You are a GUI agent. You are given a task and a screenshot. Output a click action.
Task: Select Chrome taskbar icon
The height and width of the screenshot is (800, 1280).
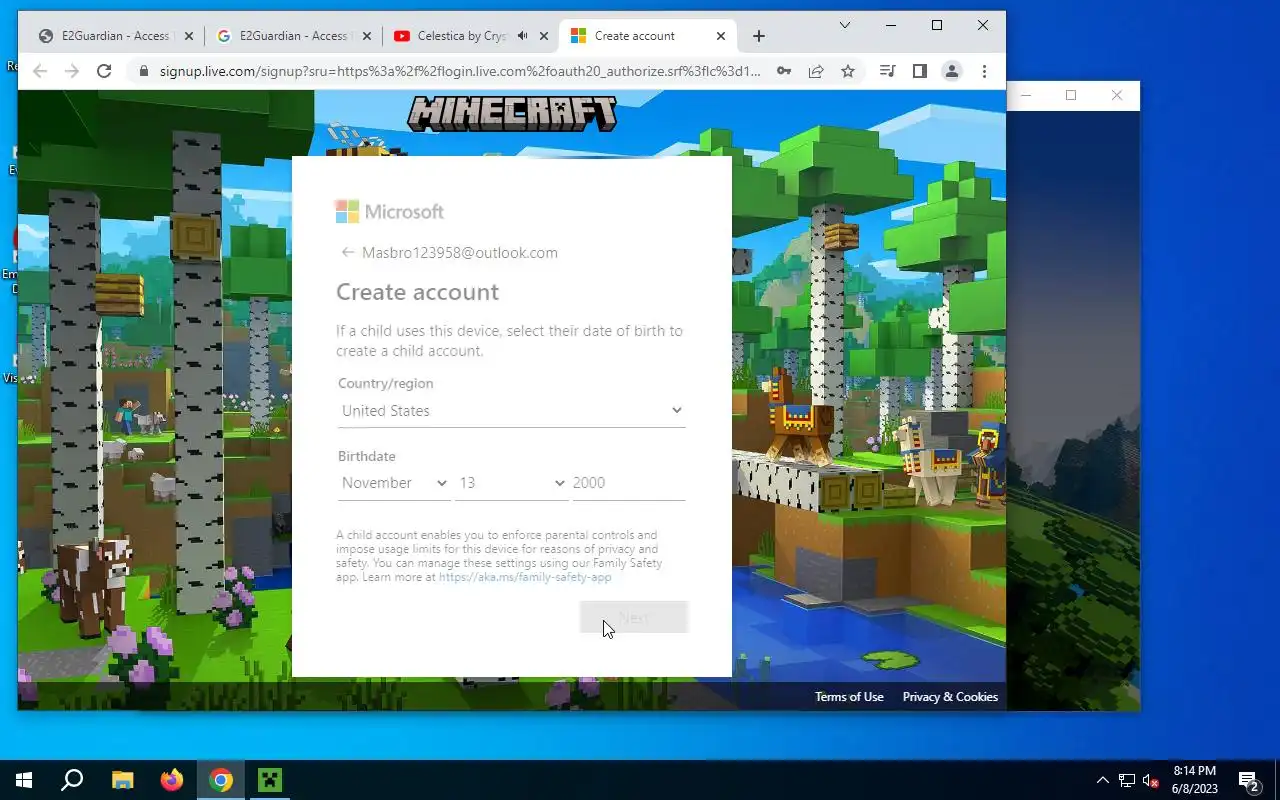(221, 780)
